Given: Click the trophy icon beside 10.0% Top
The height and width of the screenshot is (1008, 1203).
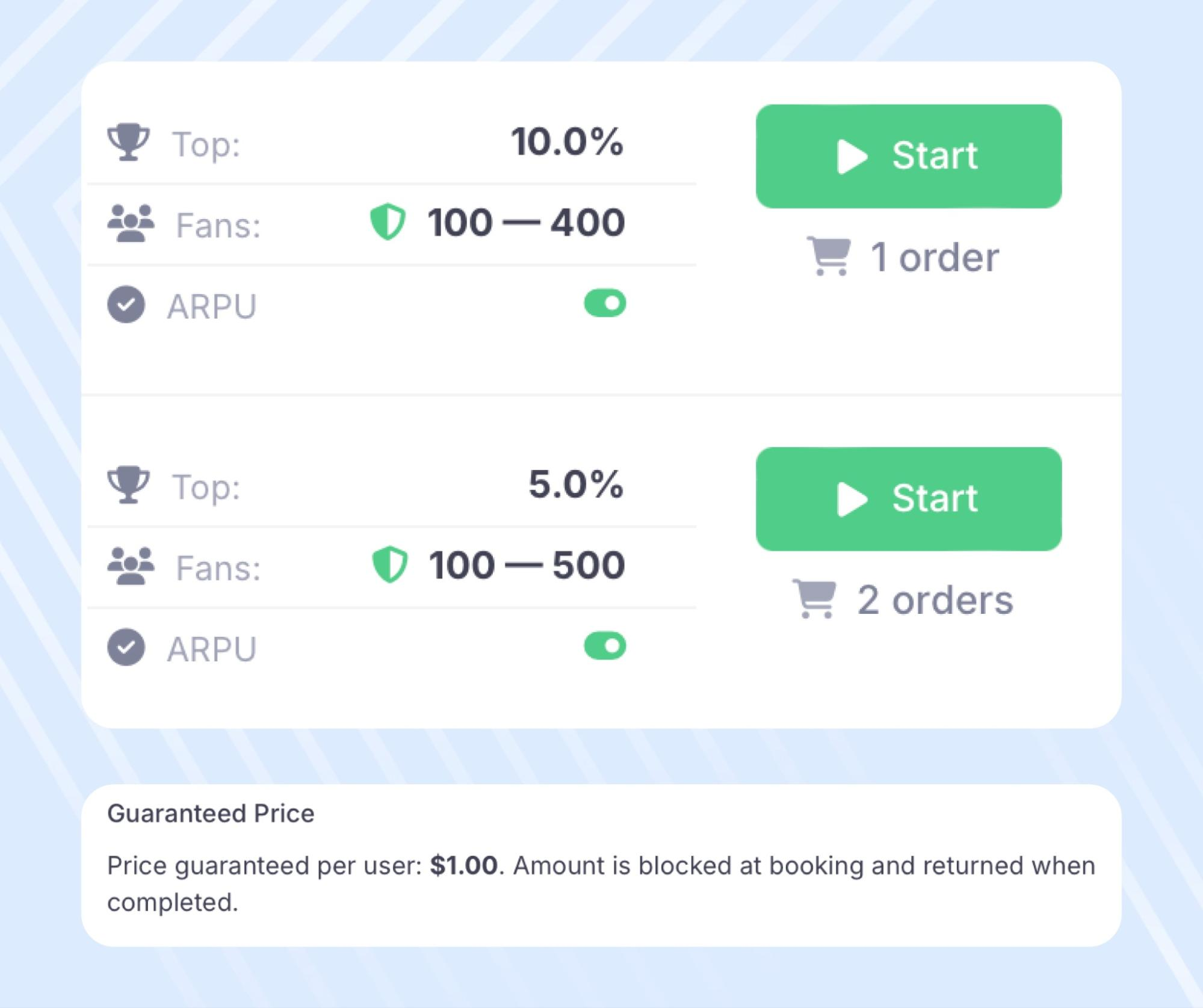Looking at the screenshot, I should 128,142.
